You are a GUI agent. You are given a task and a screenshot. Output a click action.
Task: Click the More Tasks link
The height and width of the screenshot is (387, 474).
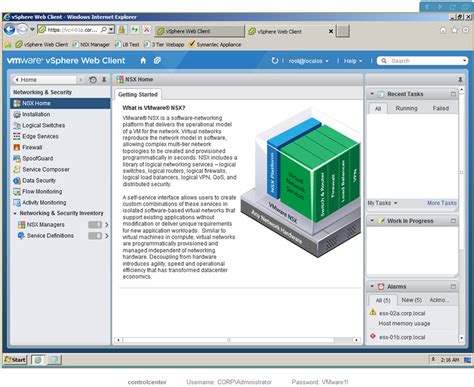[x=442, y=203]
